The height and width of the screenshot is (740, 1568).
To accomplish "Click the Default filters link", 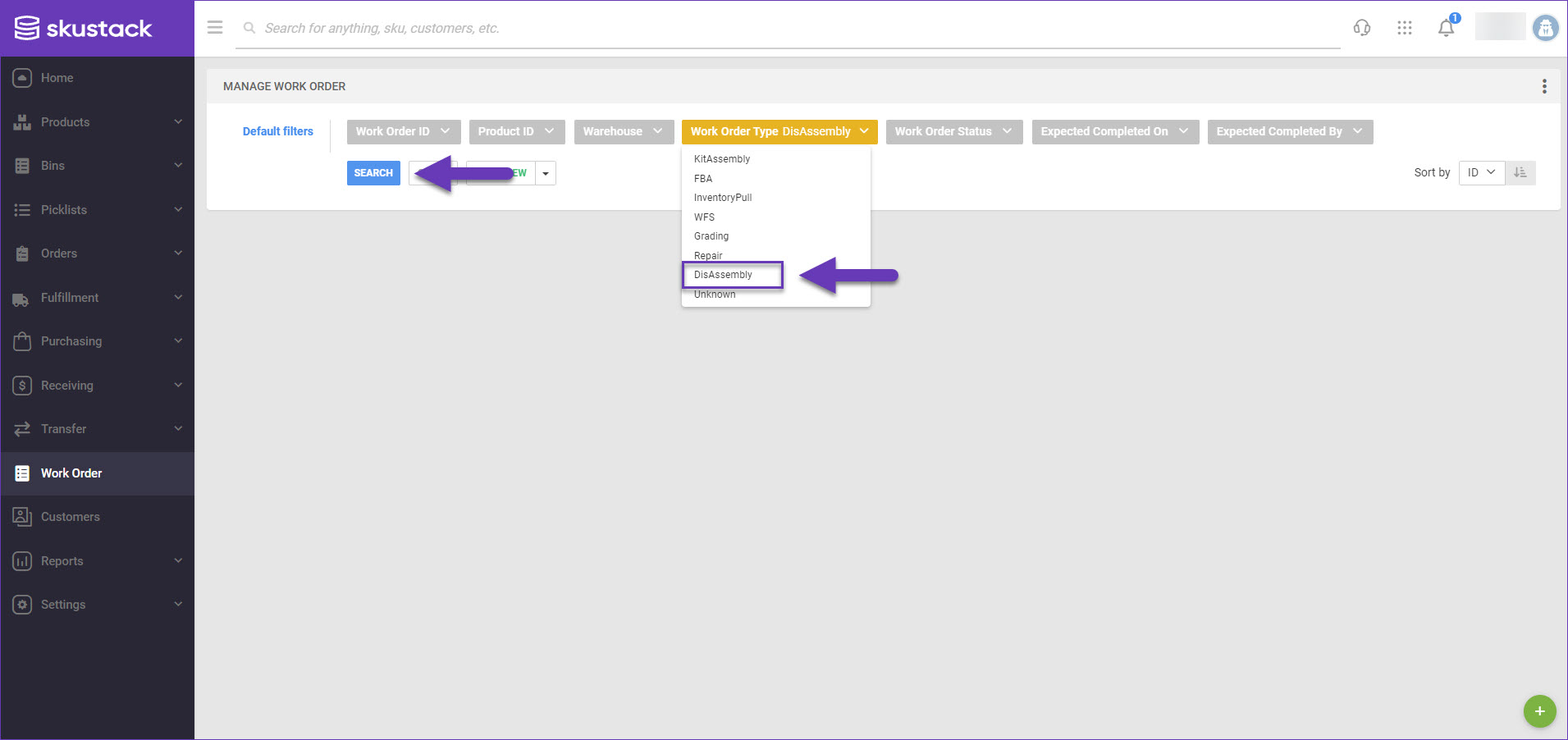I will point(278,131).
